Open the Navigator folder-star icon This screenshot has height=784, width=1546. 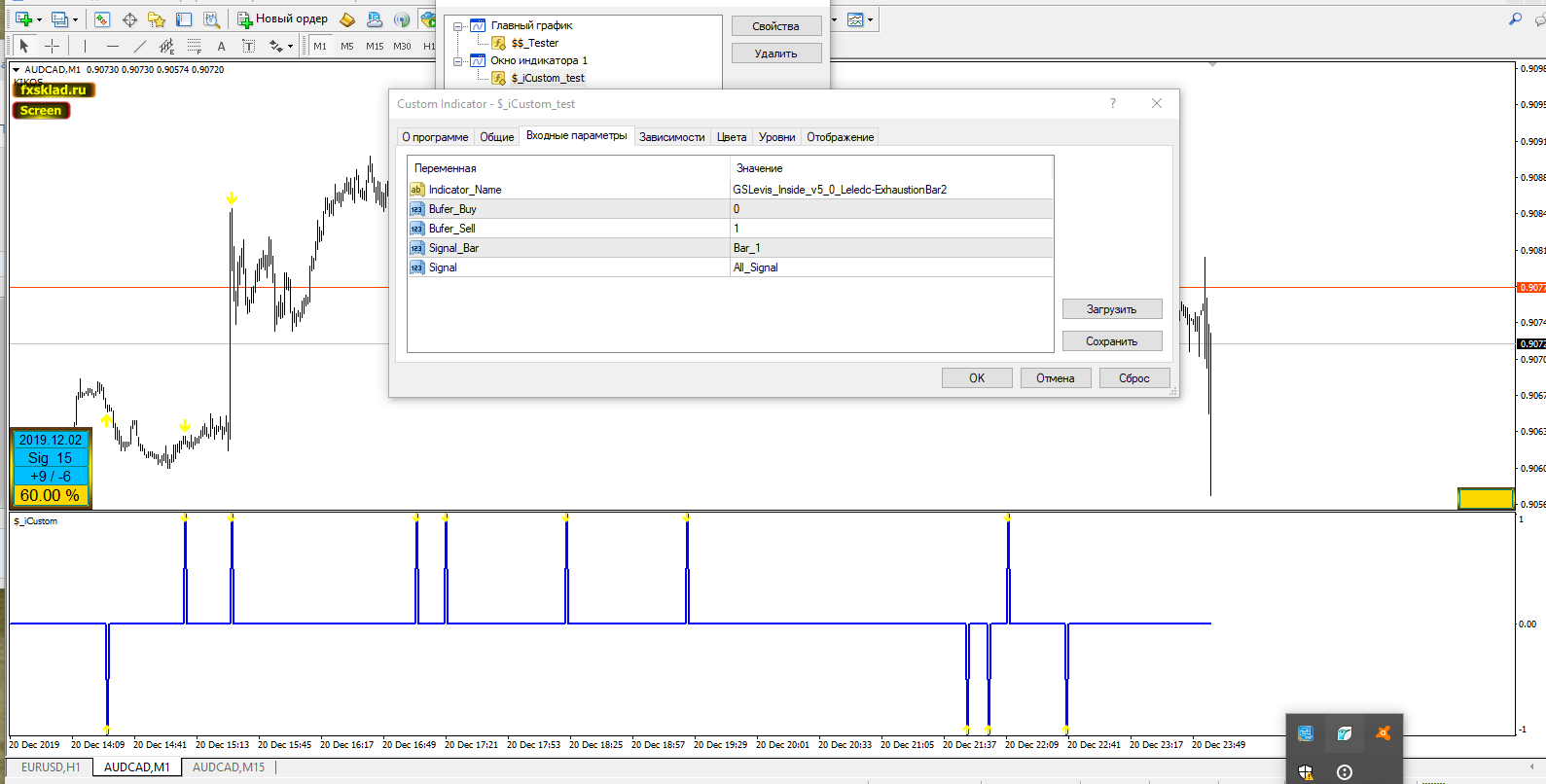[157, 19]
